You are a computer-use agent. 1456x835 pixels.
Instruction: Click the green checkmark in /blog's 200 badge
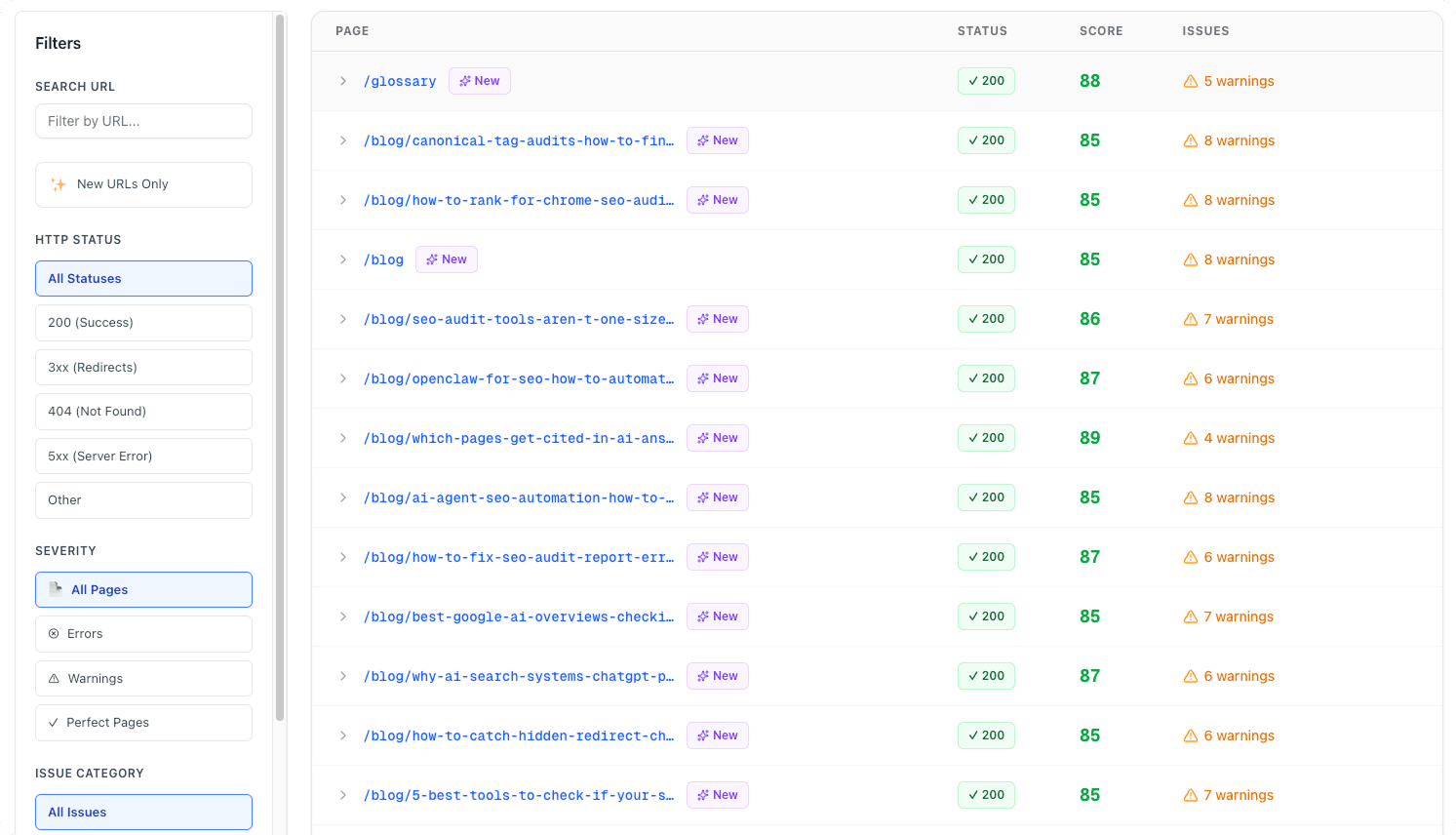[x=973, y=259]
